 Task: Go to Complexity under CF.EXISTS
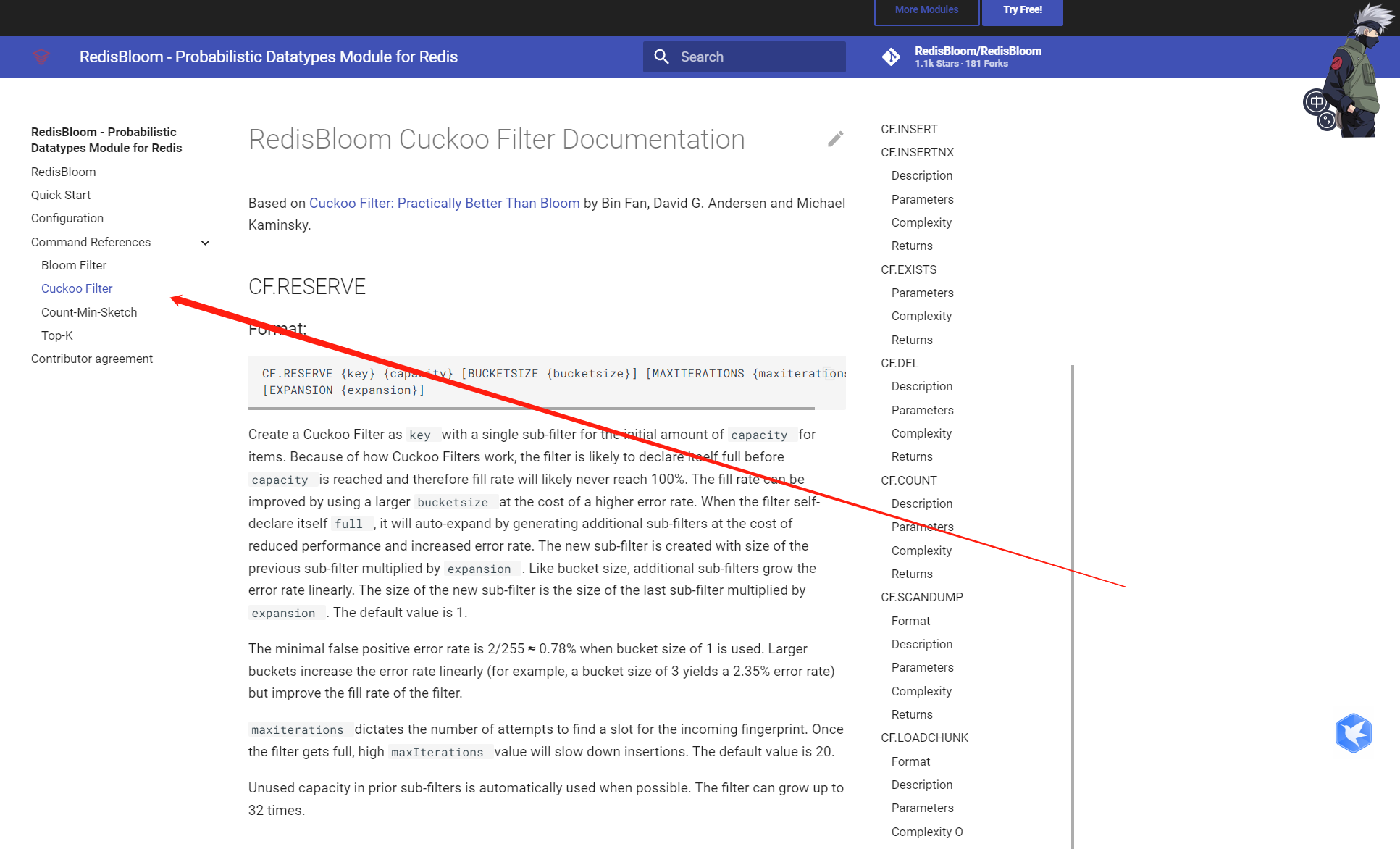point(921,316)
